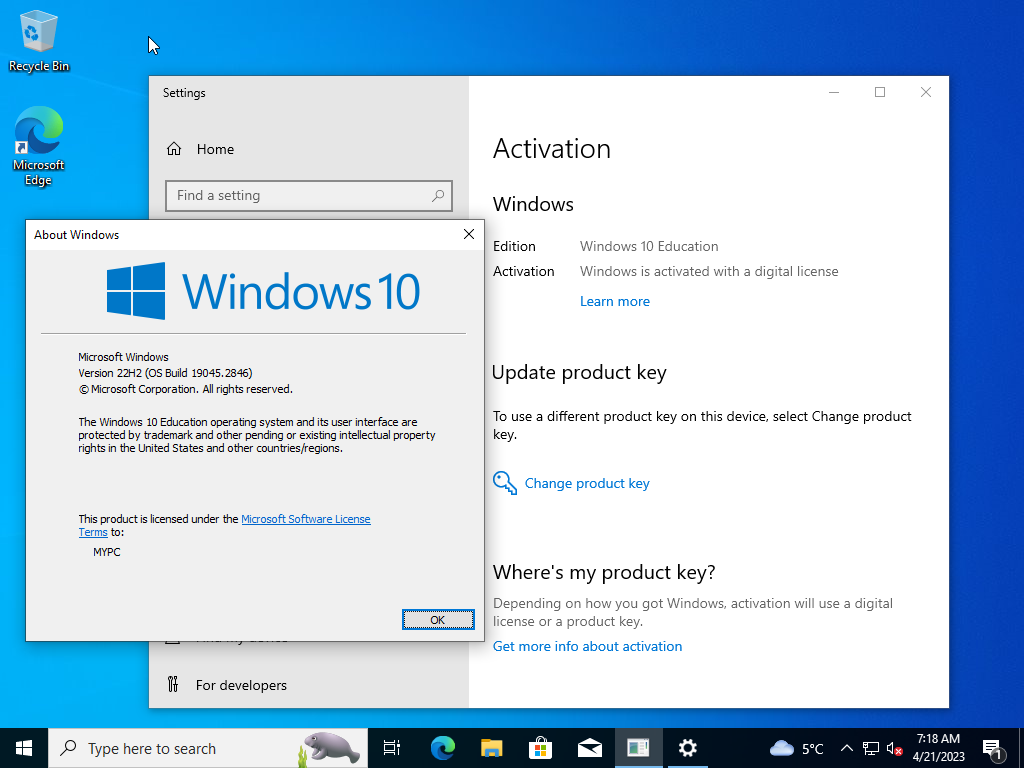This screenshot has width=1024, height=768.
Task: Click the search magnifier in Find a setting
Action: [x=438, y=195]
